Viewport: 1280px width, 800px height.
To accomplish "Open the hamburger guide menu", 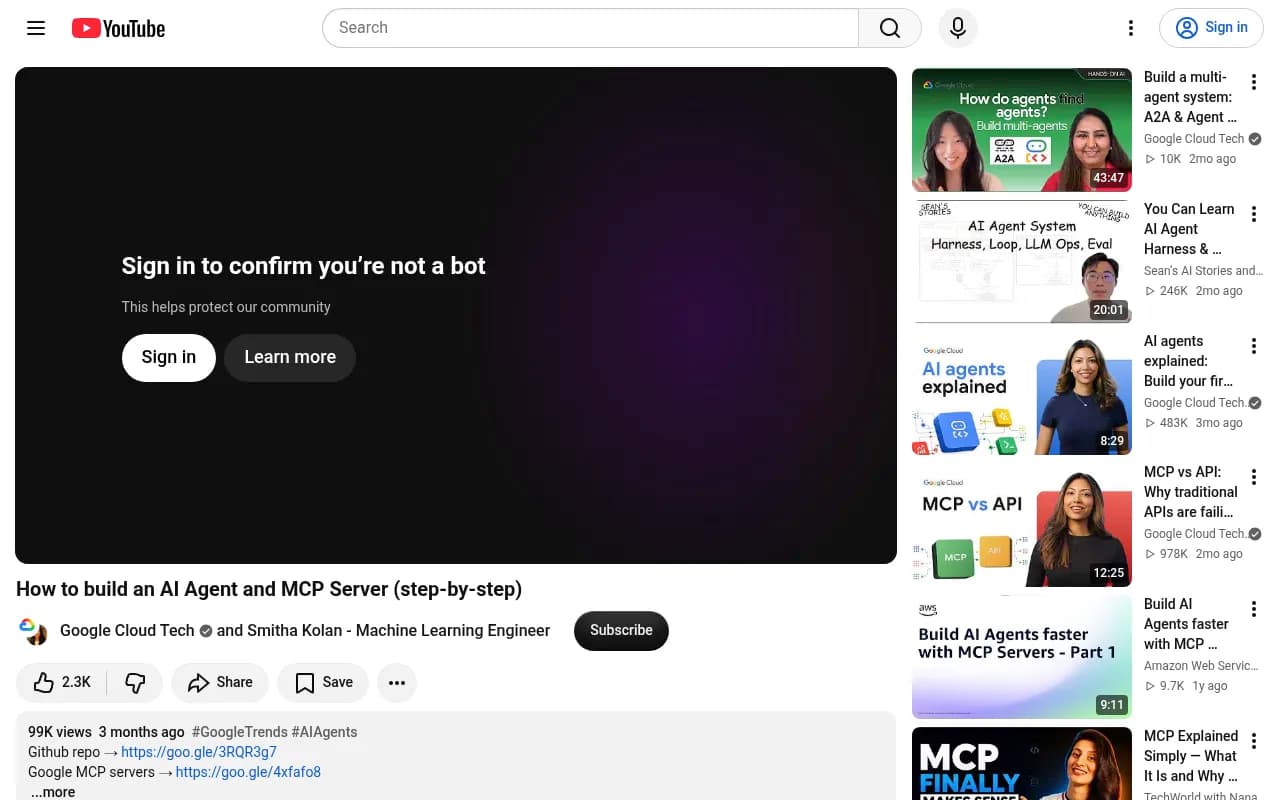I will [36, 28].
